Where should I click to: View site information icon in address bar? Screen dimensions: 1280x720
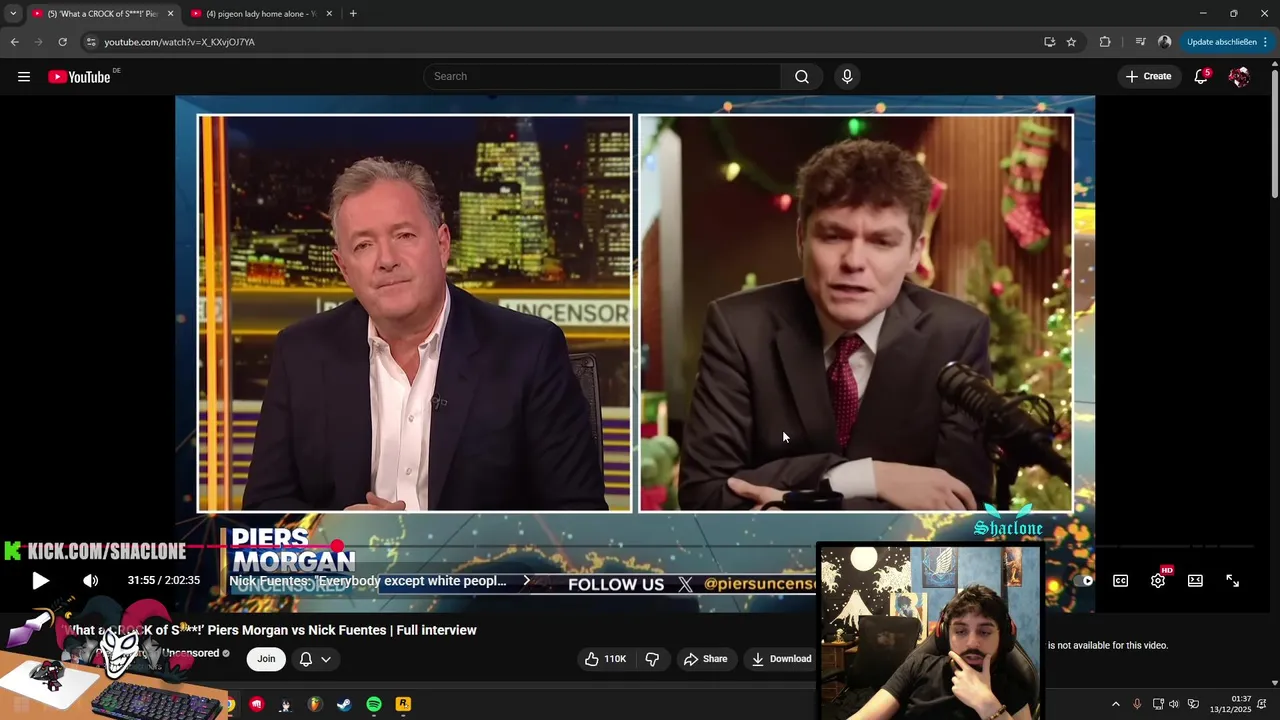91,42
